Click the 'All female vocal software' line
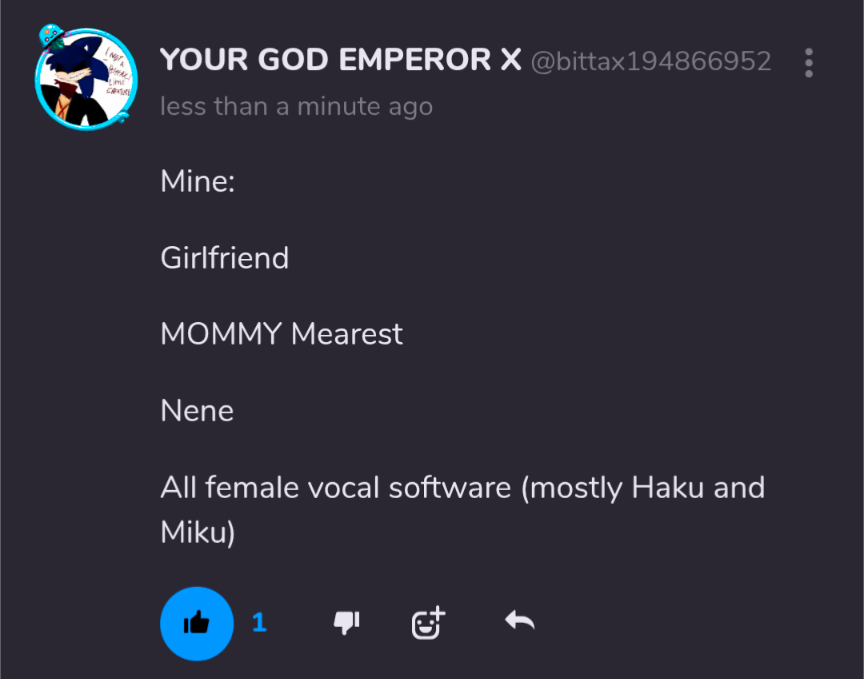Screen dimensions: 864x679 336,487
